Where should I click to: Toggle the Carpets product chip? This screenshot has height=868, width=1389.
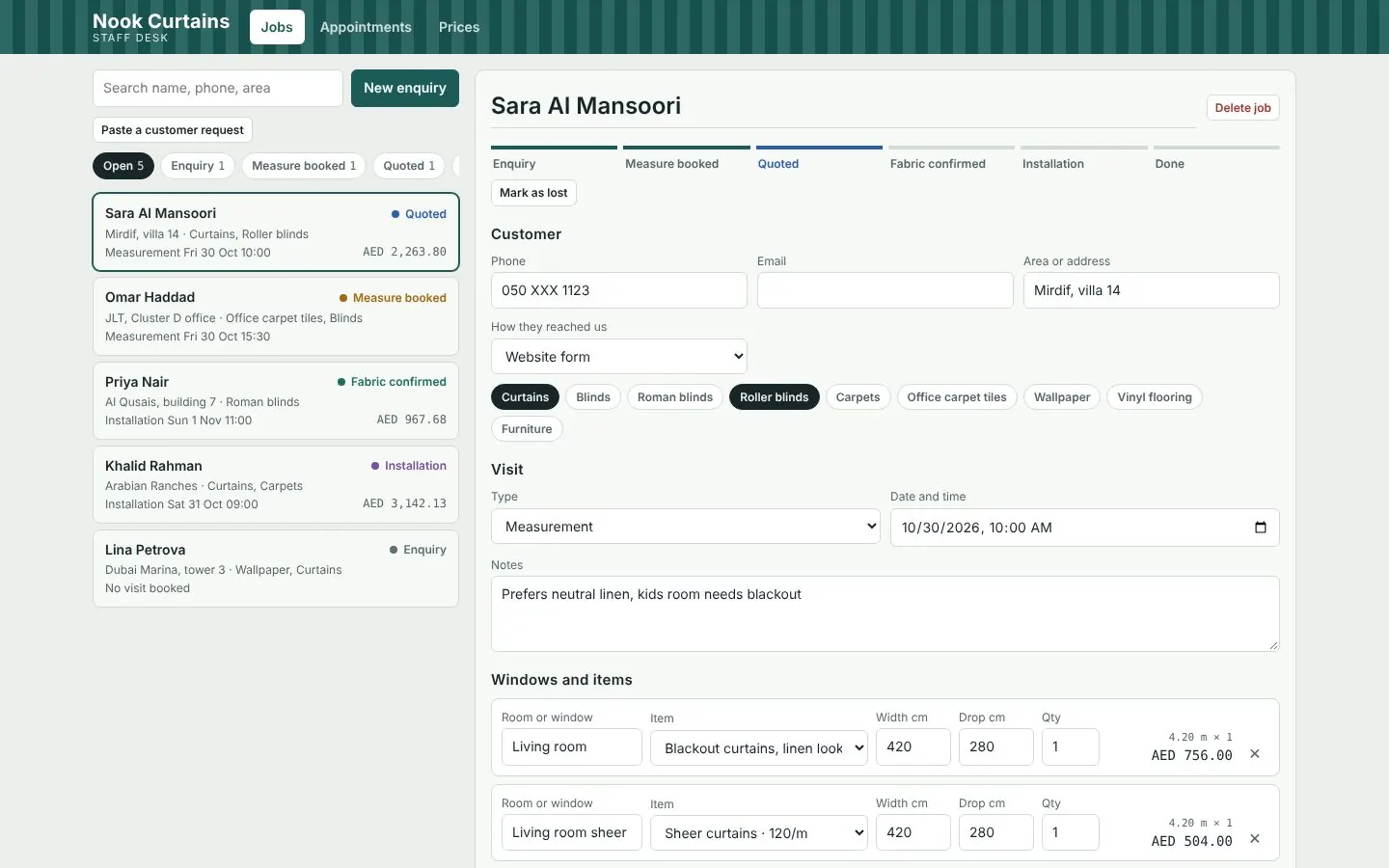coord(858,397)
